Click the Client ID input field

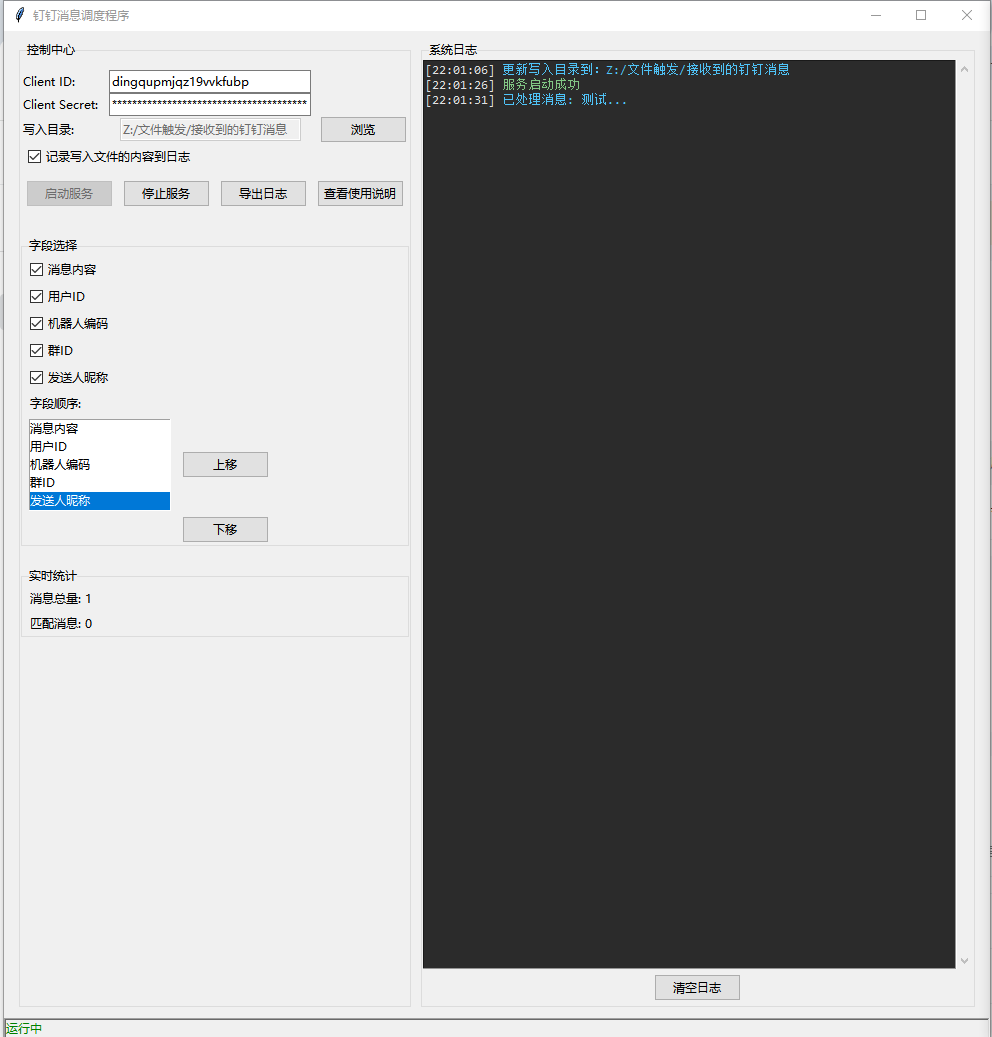pos(209,82)
